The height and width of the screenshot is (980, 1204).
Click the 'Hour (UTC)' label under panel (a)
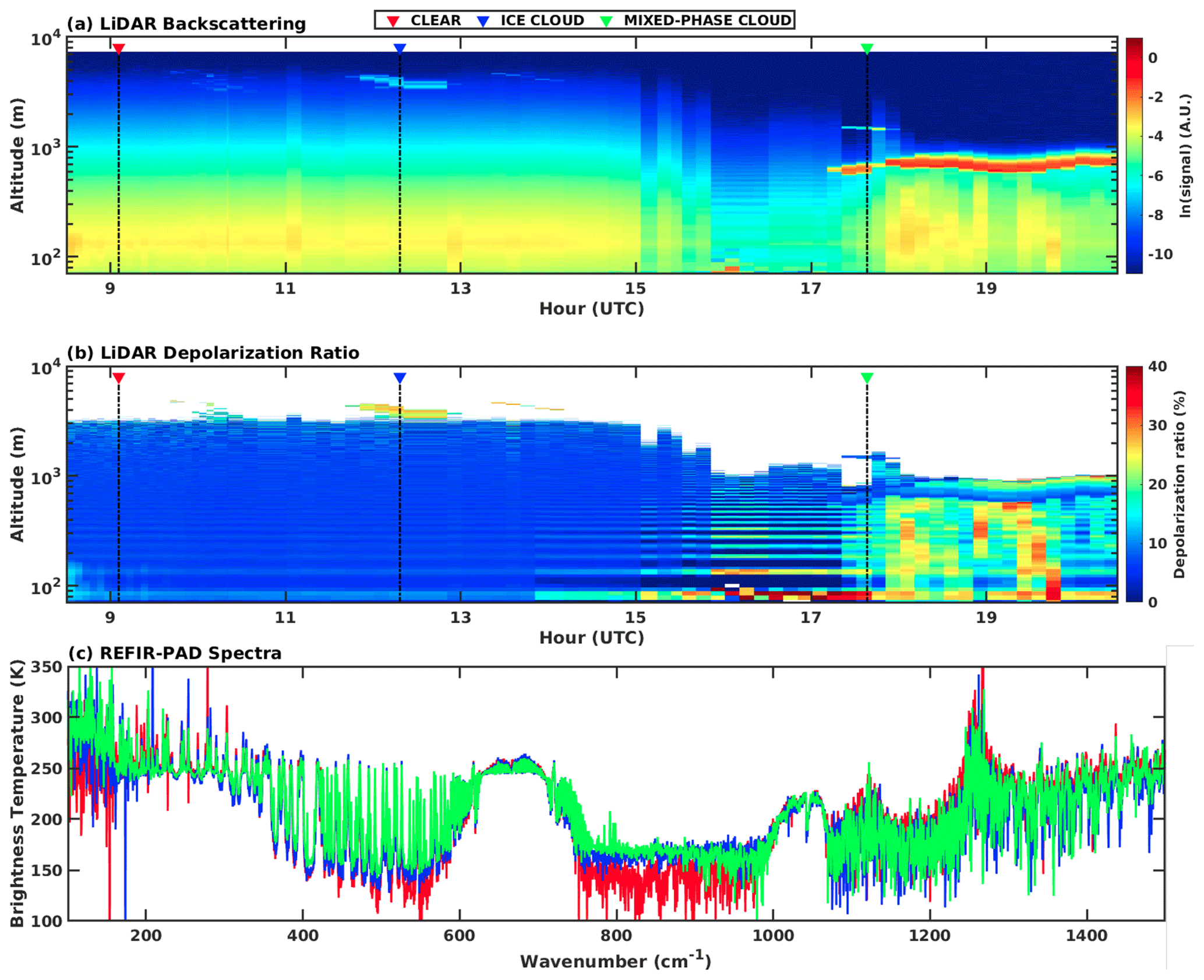tap(591, 309)
